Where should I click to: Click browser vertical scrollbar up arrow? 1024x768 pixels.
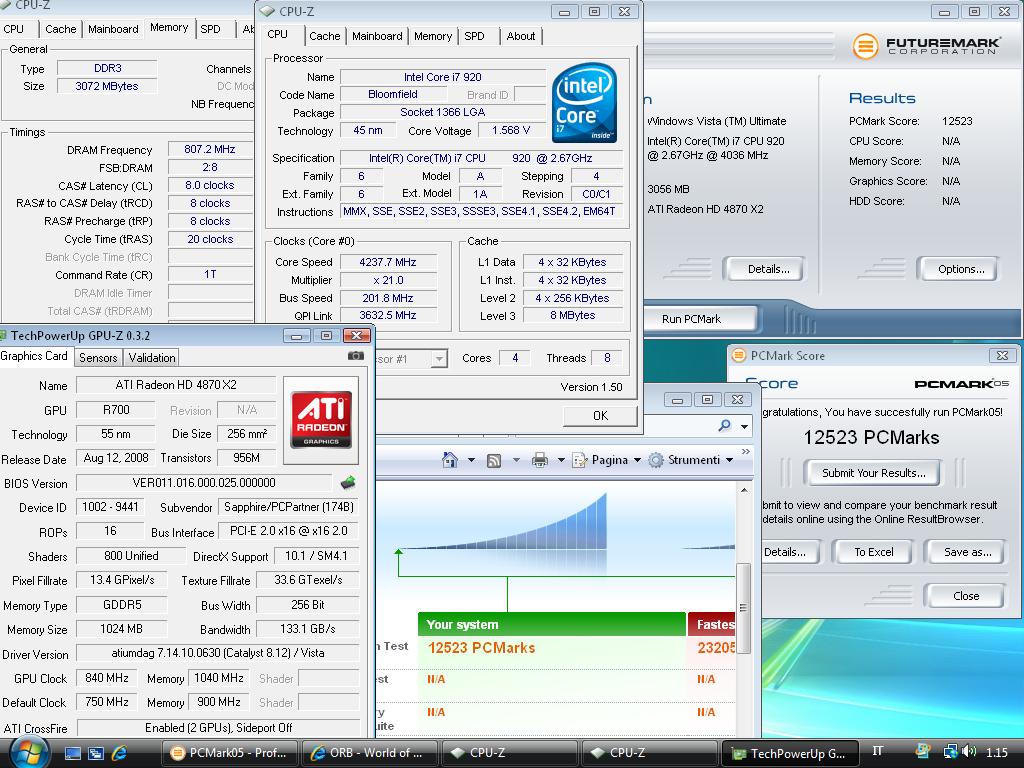(x=744, y=490)
